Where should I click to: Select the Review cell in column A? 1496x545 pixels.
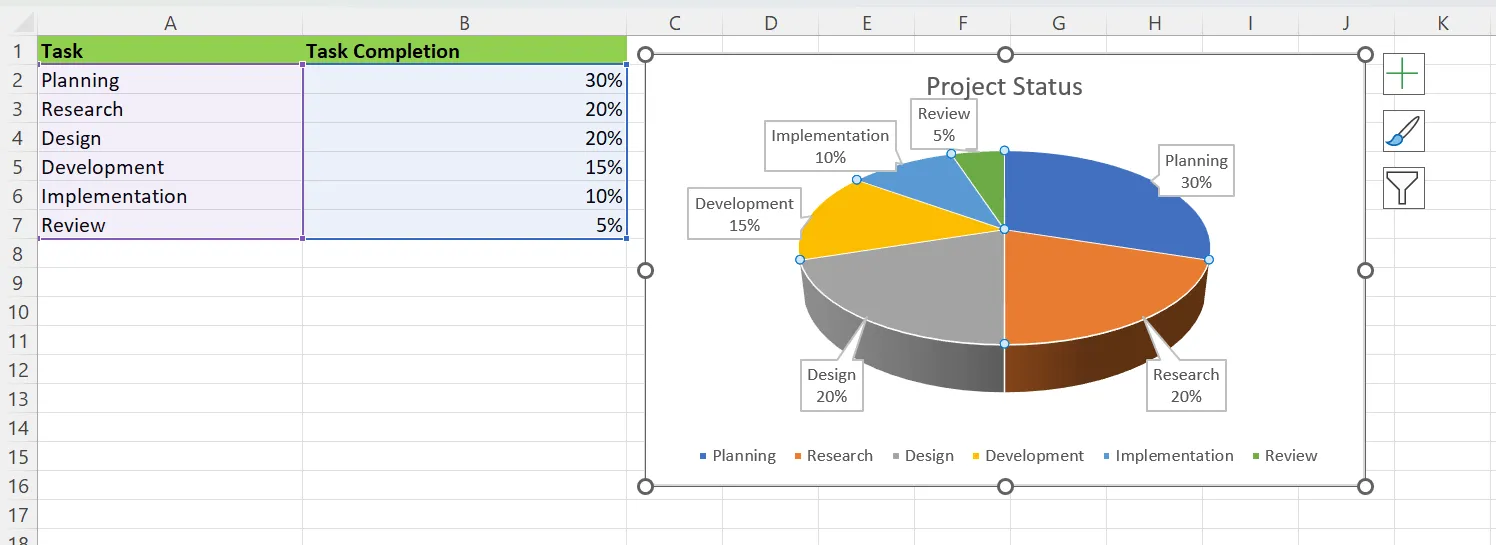point(170,225)
